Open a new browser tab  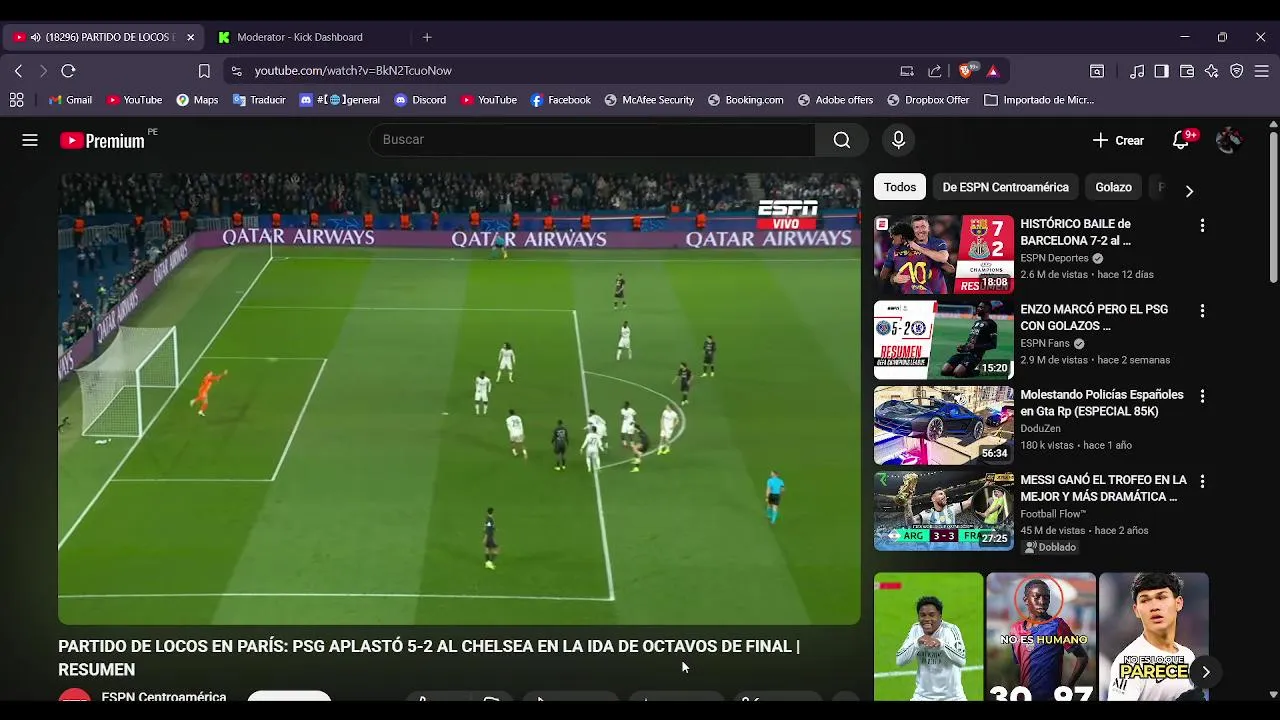point(427,37)
